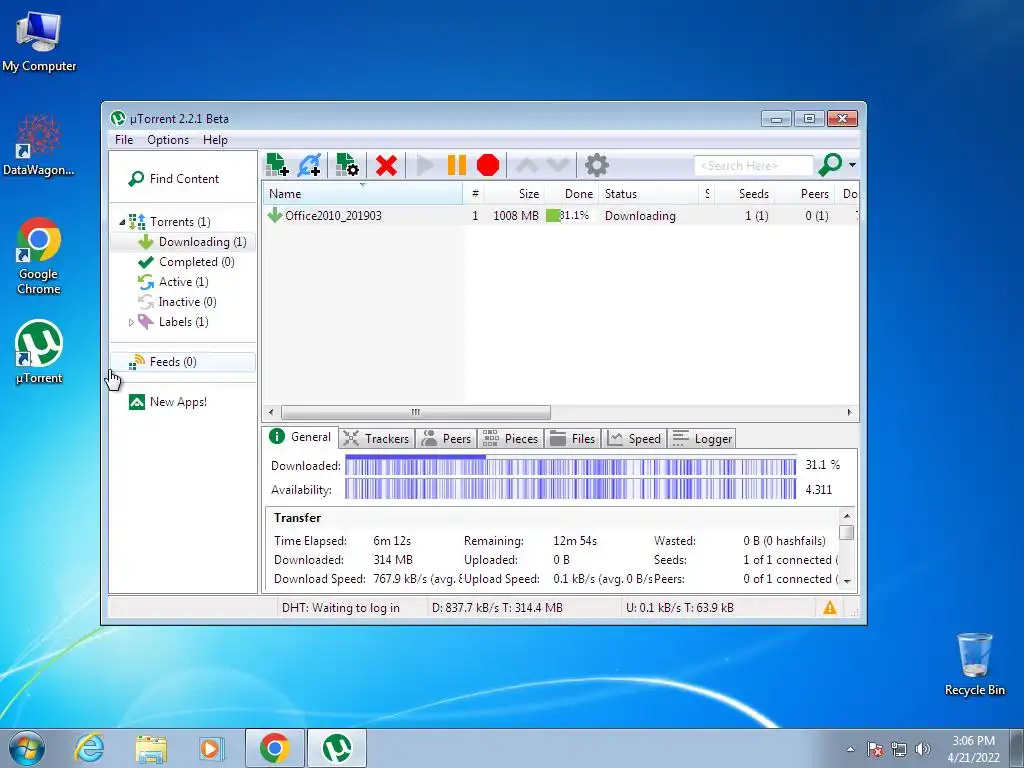Open Feeds (0) in the sidebar
The image size is (1024, 768).
tap(182, 362)
